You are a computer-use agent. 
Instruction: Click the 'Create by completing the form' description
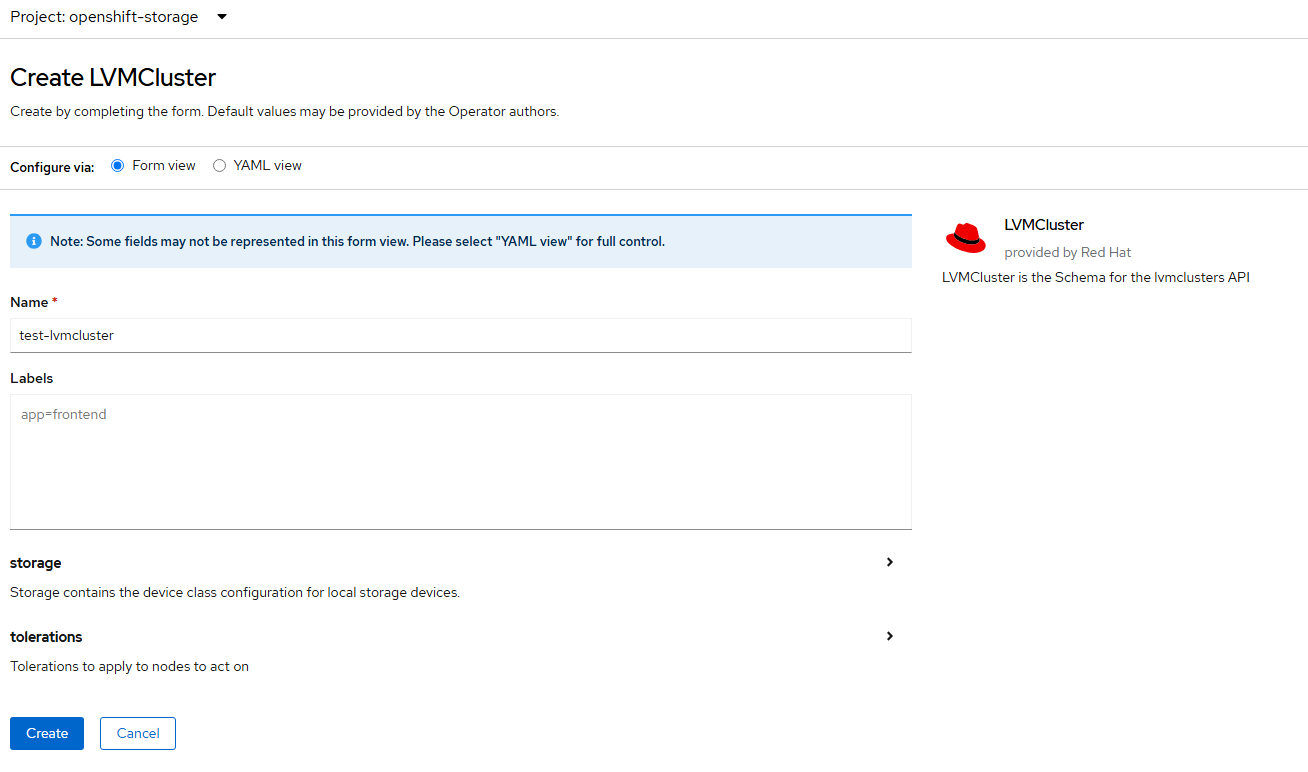pyautogui.click(x=285, y=111)
